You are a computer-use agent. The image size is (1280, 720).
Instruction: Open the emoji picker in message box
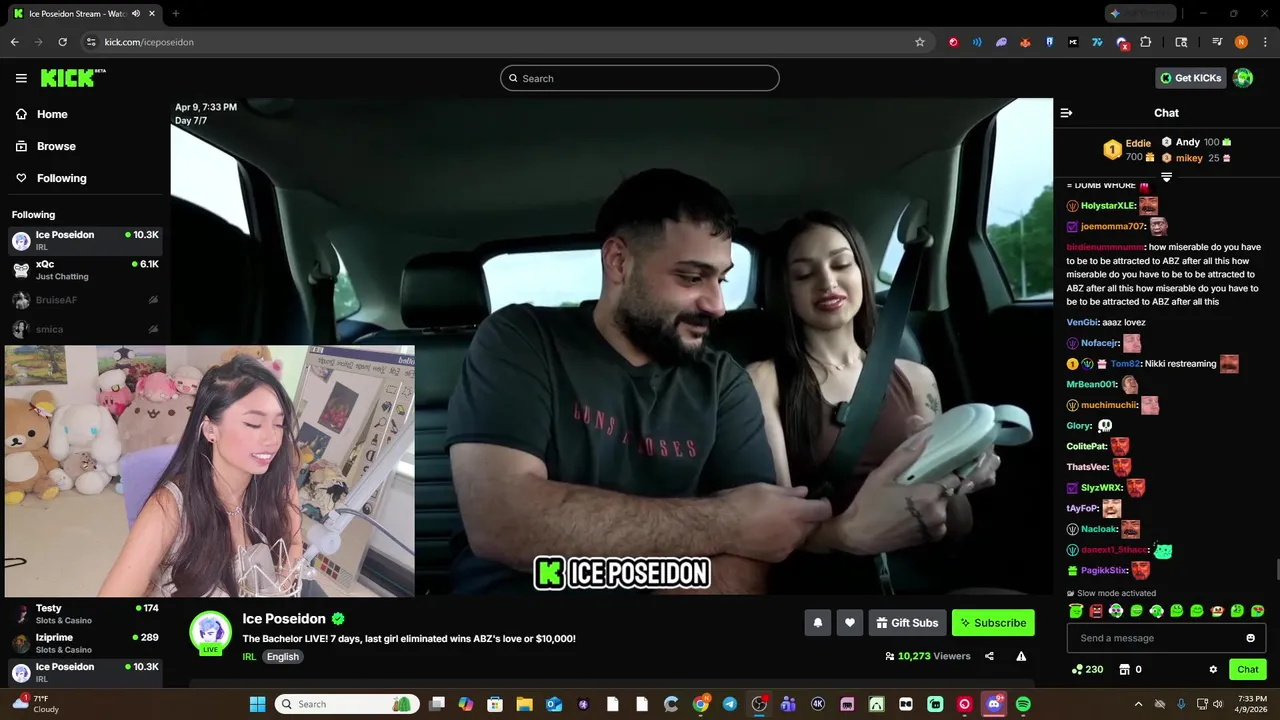pyautogui.click(x=1250, y=638)
